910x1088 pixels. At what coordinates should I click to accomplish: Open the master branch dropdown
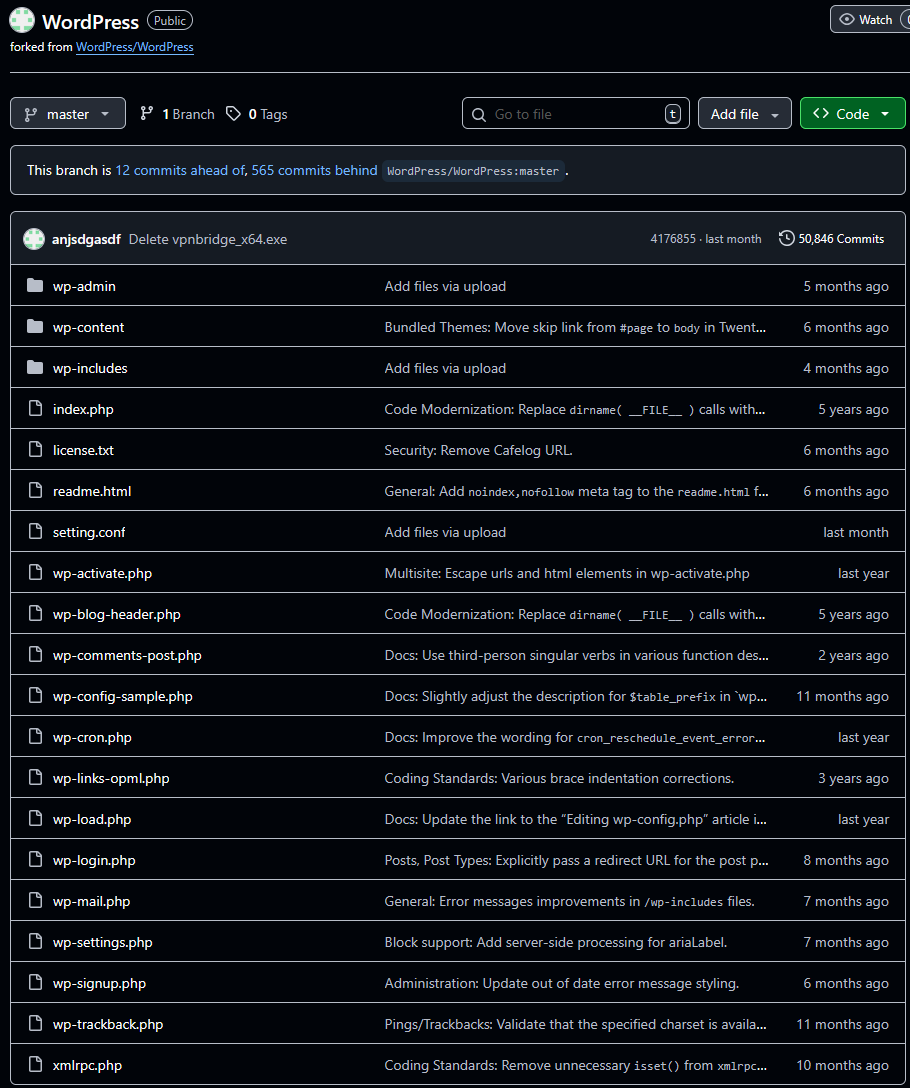point(68,114)
